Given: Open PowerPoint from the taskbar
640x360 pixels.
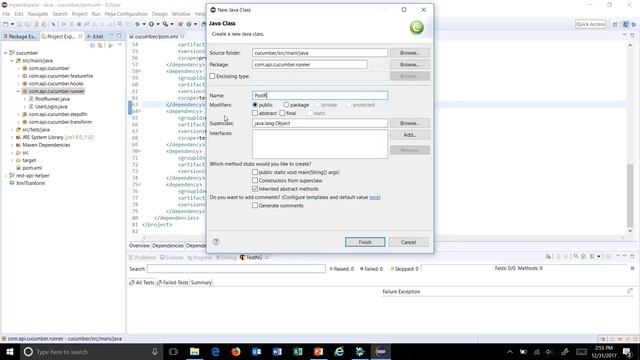Looking at the screenshot, I should coord(318,351).
